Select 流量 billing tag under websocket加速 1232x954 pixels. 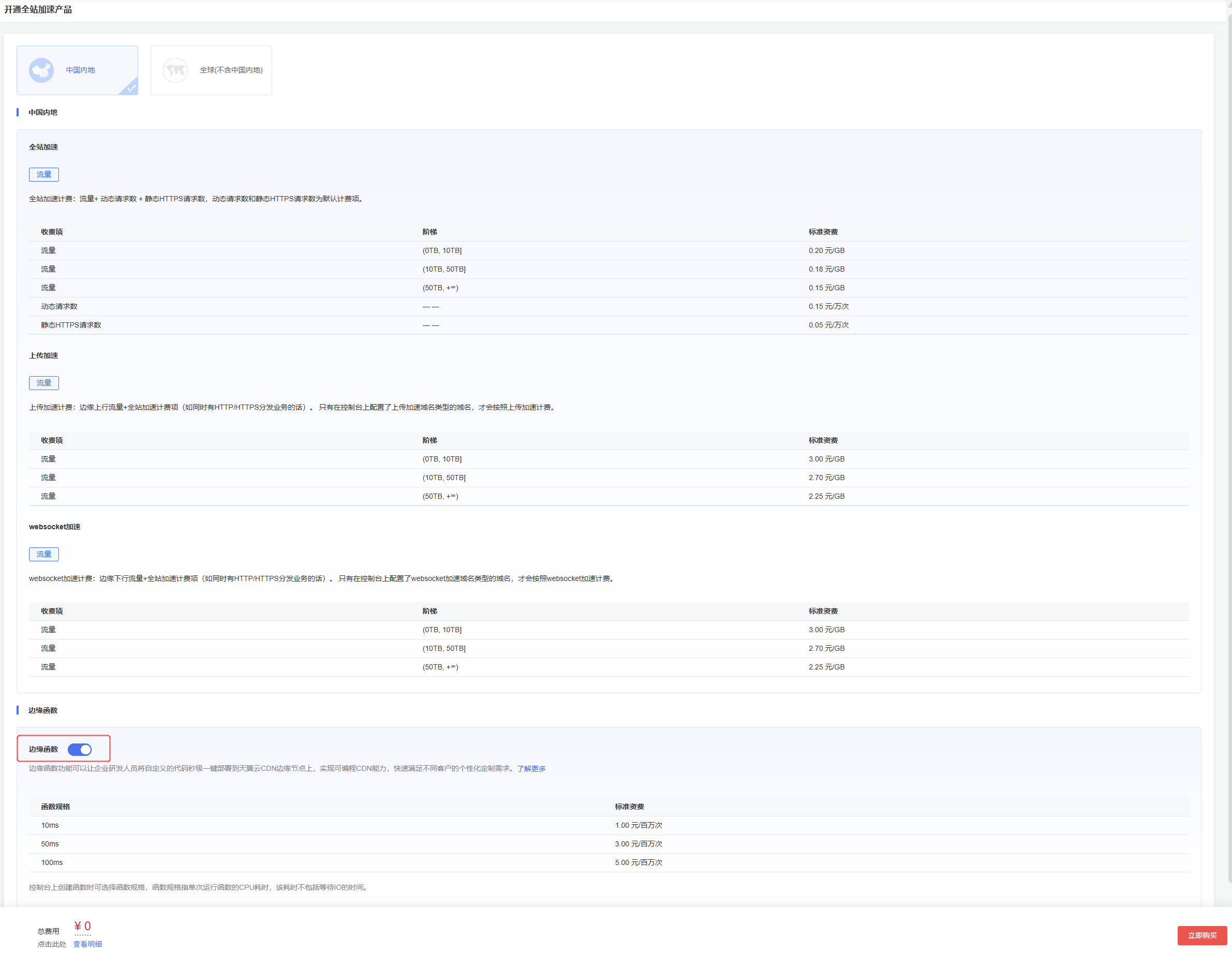[x=44, y=554]
